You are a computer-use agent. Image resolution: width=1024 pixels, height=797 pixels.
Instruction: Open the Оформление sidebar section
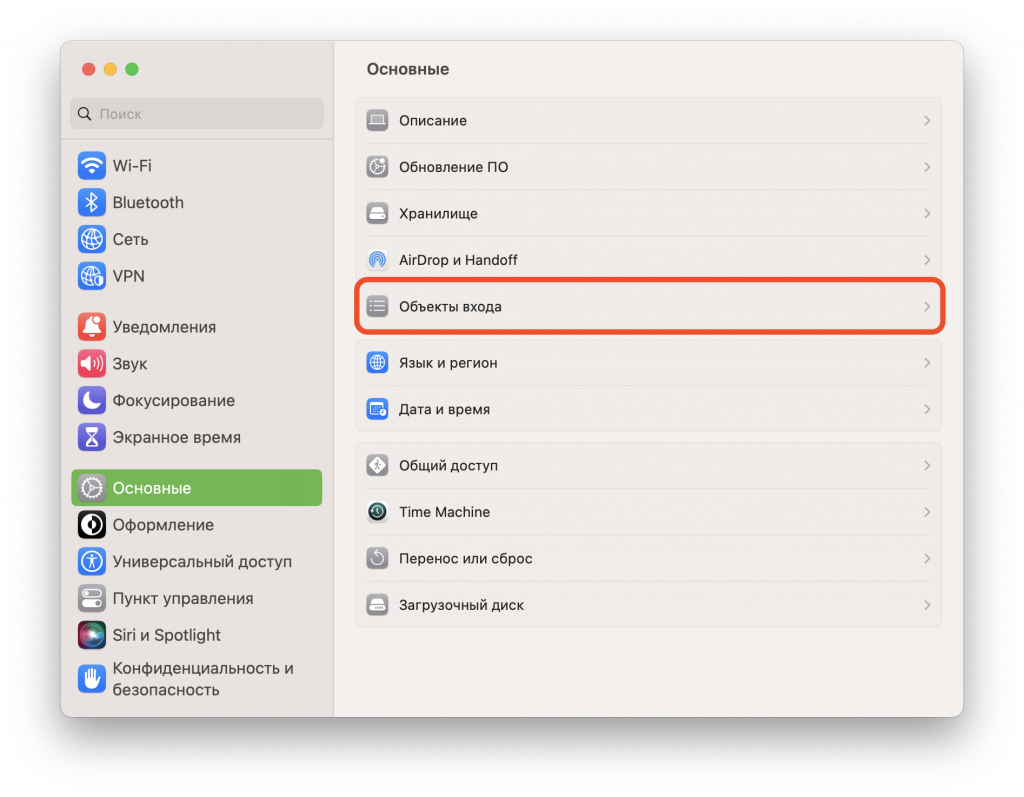coord(163,525)
